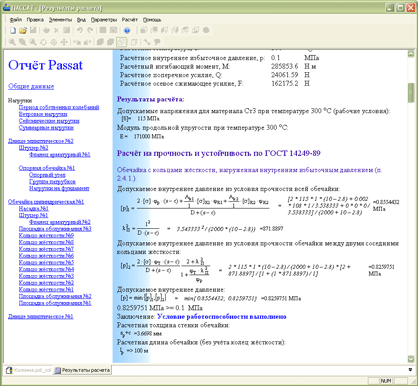Click the grayed floppy-disk Save icon
The image size is (418, 386).
pos(33,30)
